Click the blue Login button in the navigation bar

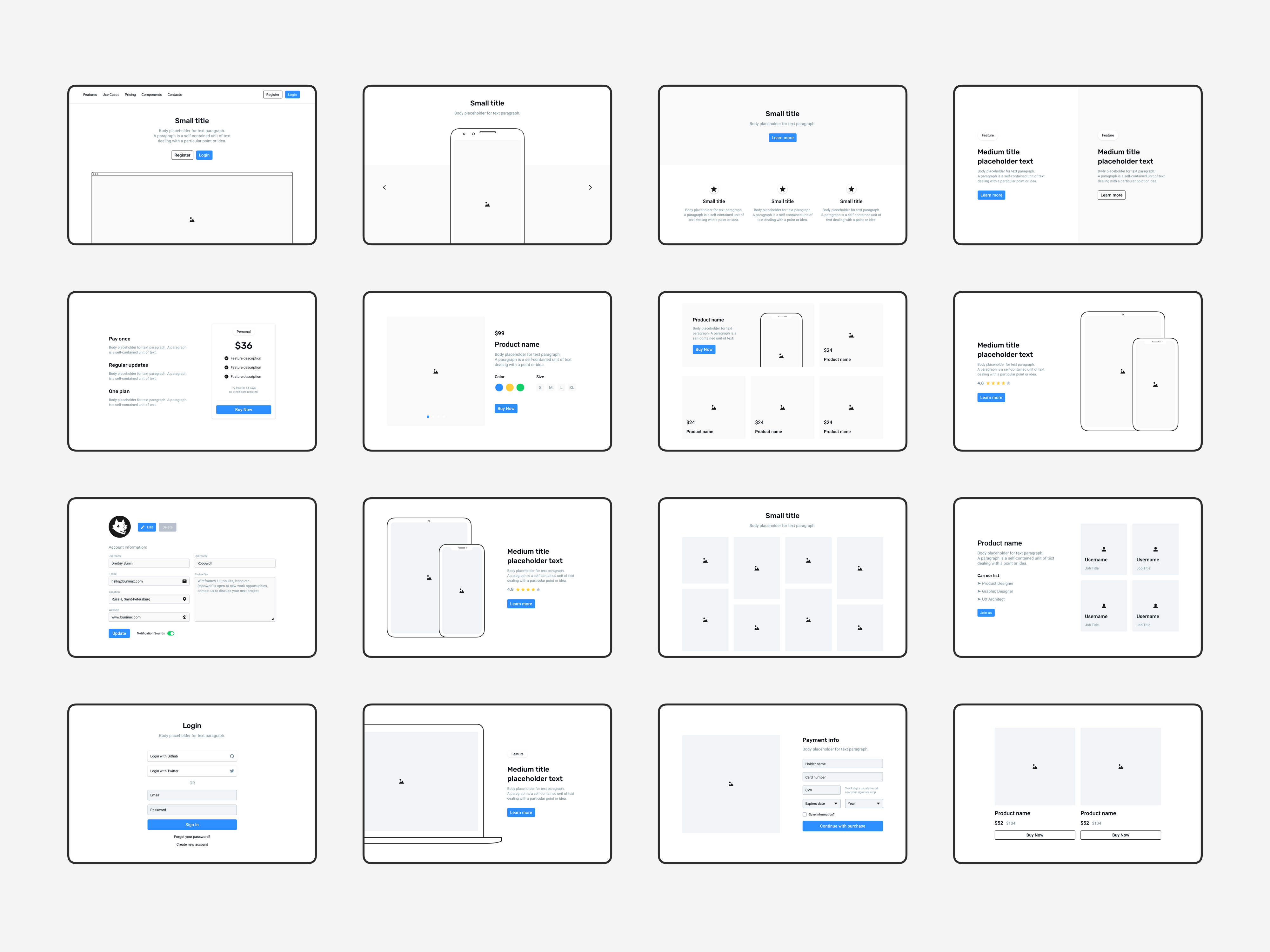click(292, 95)
